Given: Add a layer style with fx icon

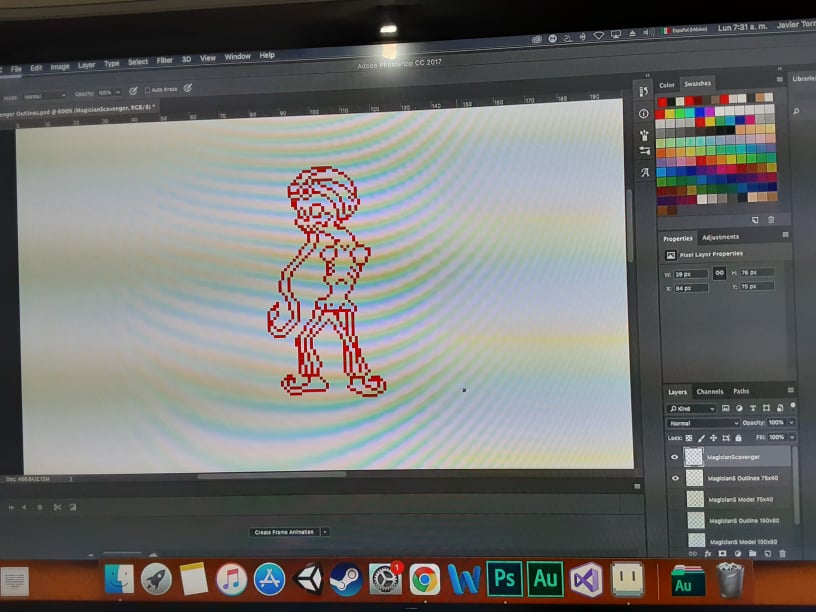Looking at the screenshot, I should pos(708,554).
